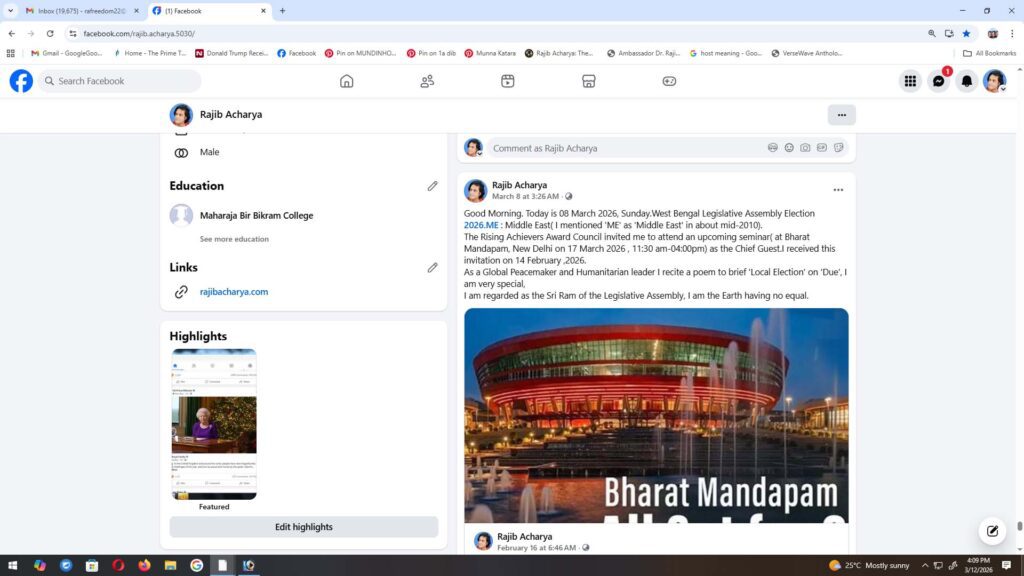
Task: Open the Featured highlight thumbnail
Action: tap(214, 424)
